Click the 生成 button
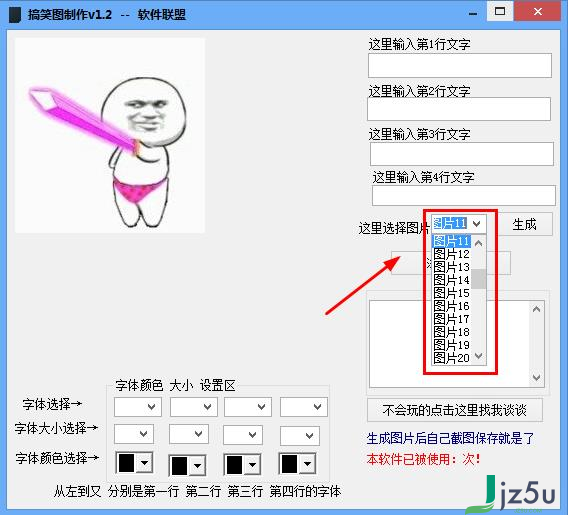The image size is (568, 515). tap(525, 225)
